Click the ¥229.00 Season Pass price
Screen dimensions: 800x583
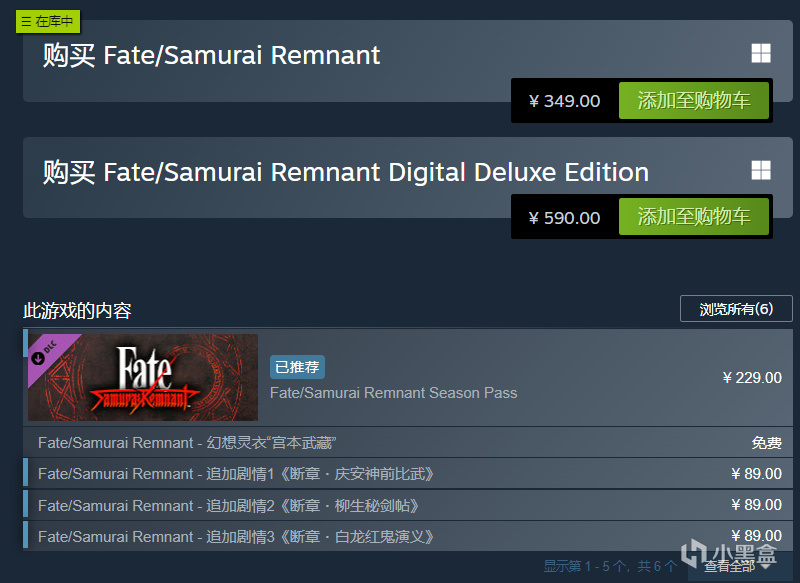click(x=752, y=377)
